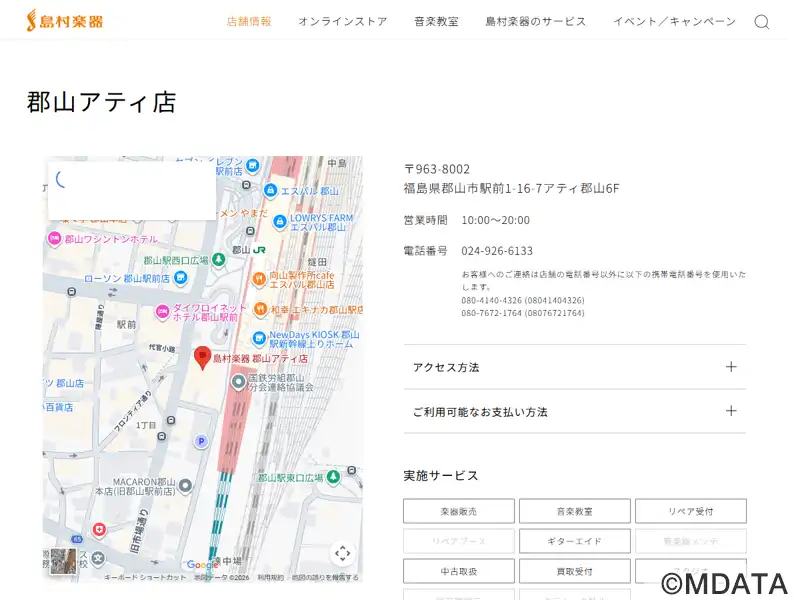The height and width of the screenshot is (600, 800).
Task: Click the Street View thumbnail on the map
Action: [63, 561]
